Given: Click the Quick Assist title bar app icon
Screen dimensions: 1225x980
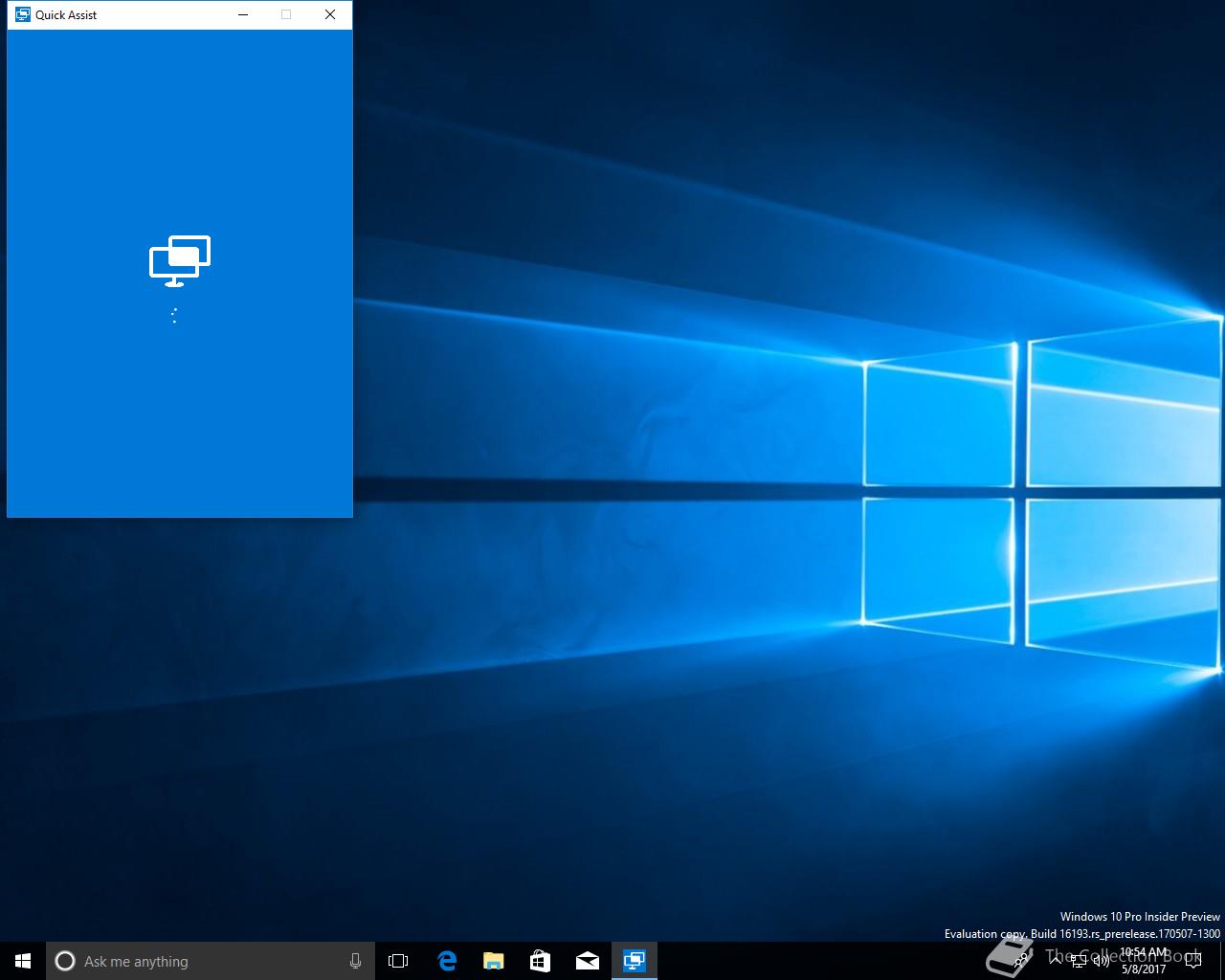Looking at the screenshot, I should click(x=23, y=14).
